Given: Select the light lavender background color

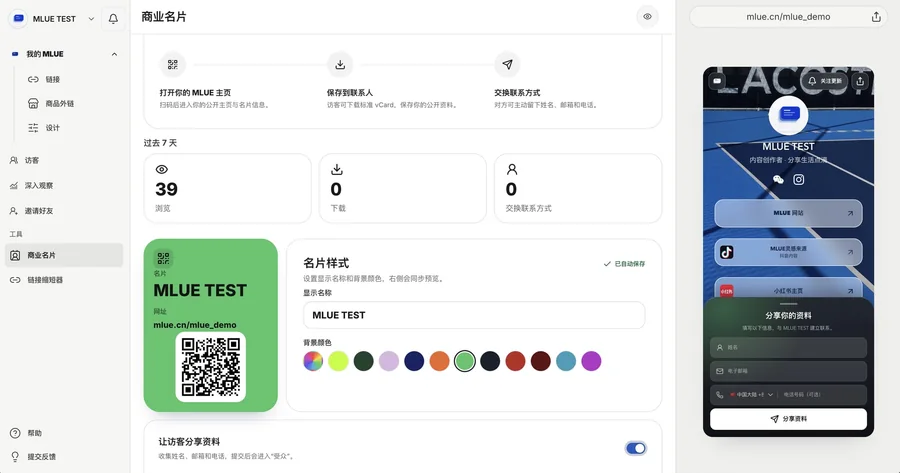Looking at the screenshot, I should pos(389,361).
